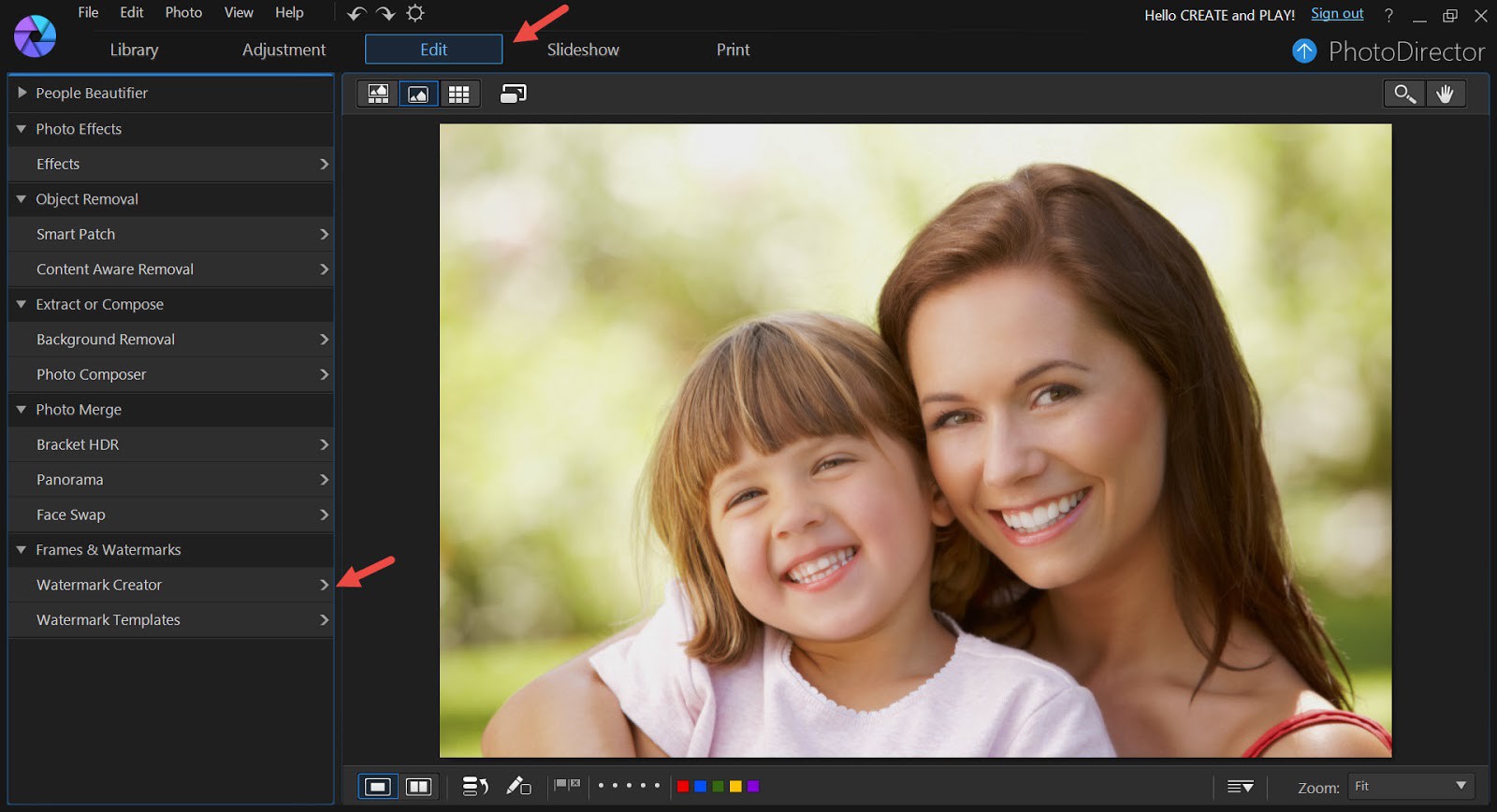Set third star rating dot
Screen dimensions: 1497x812
629,786
